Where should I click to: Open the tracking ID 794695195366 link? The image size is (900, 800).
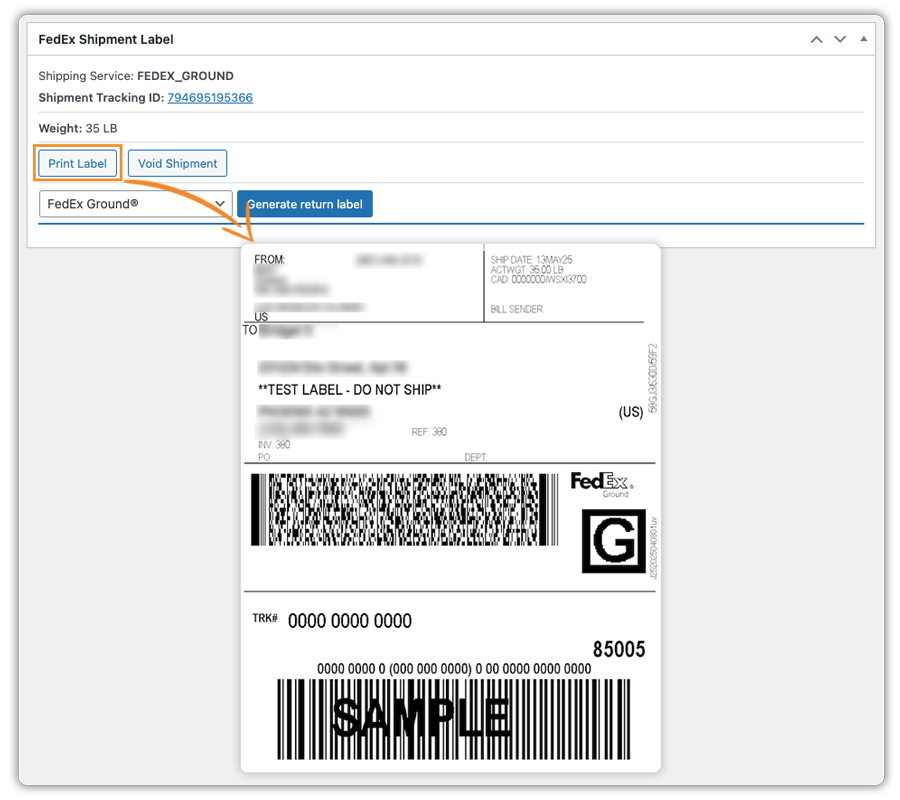[x=210, y=97]
